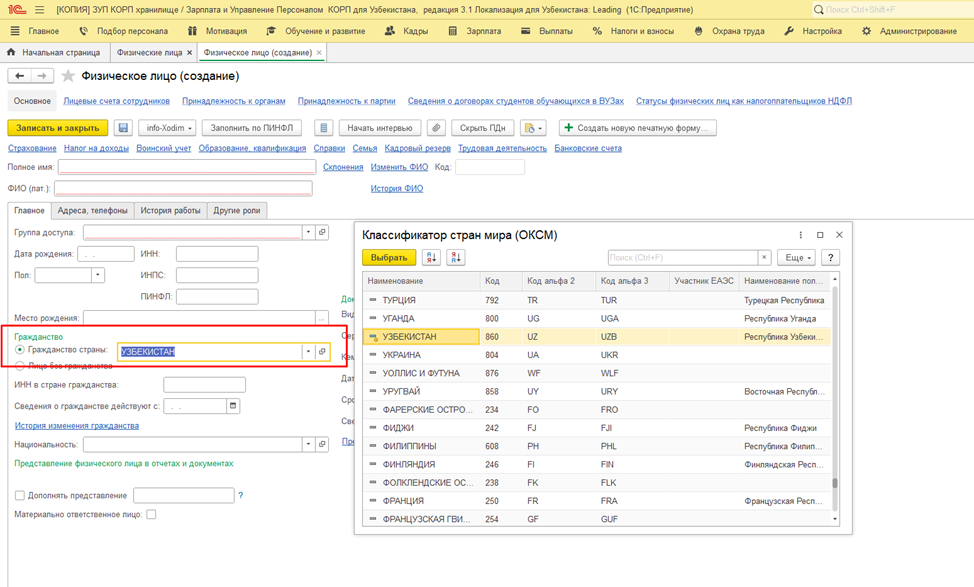Click the save (floppy disk) icon
The width and height of the screenshot is (974, 587).
[x=123, y=128]
